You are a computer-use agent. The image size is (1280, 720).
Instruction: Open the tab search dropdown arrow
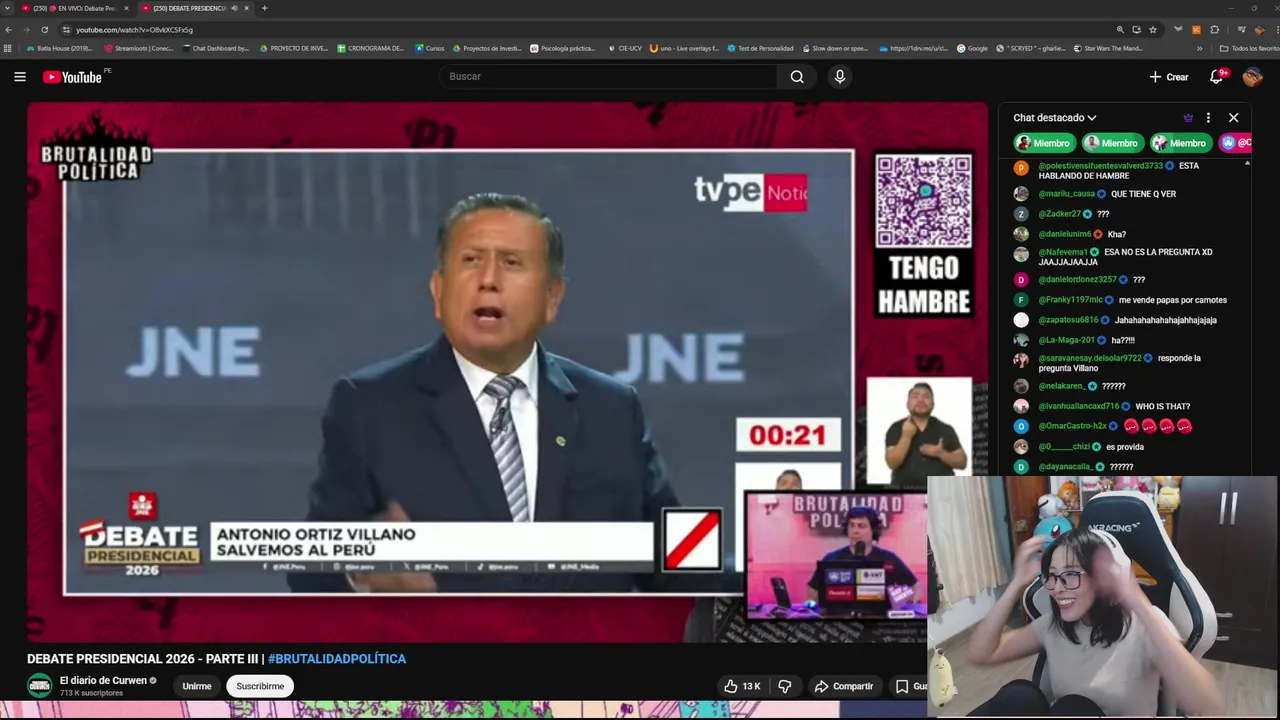8,8
